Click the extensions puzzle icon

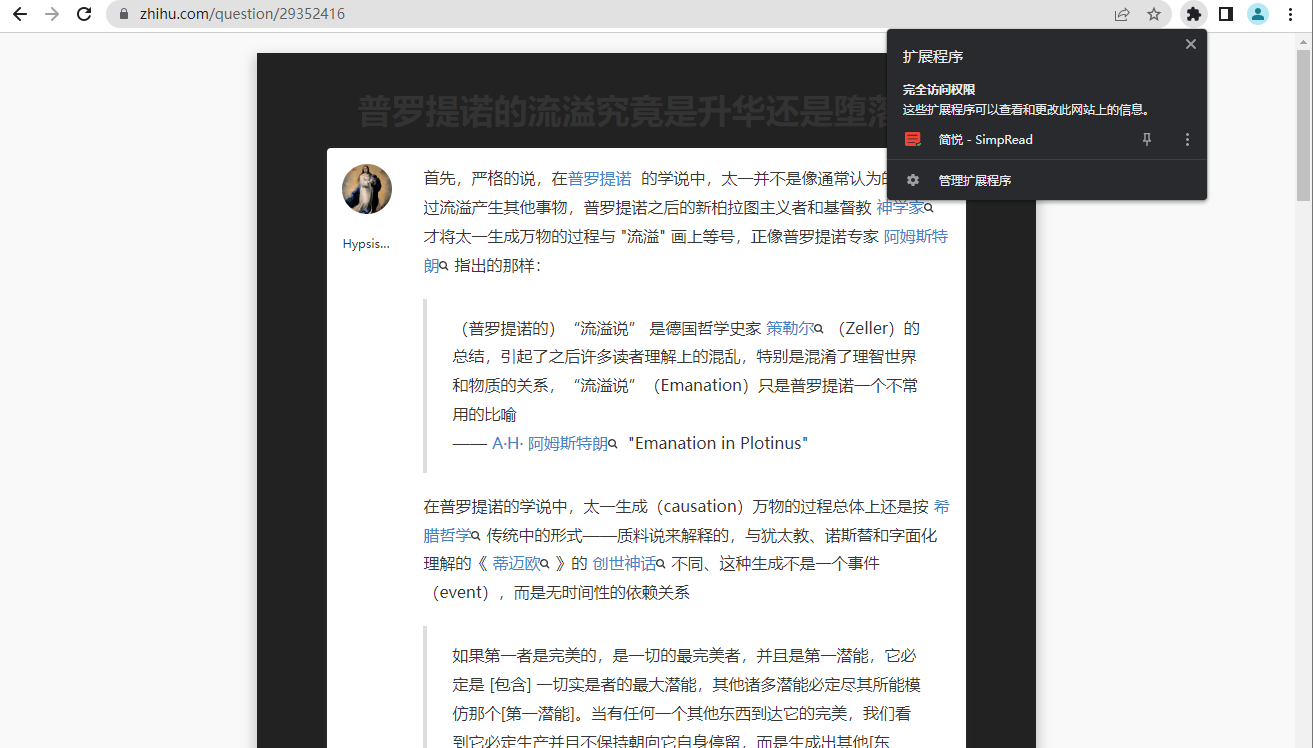coord(1193,14)
